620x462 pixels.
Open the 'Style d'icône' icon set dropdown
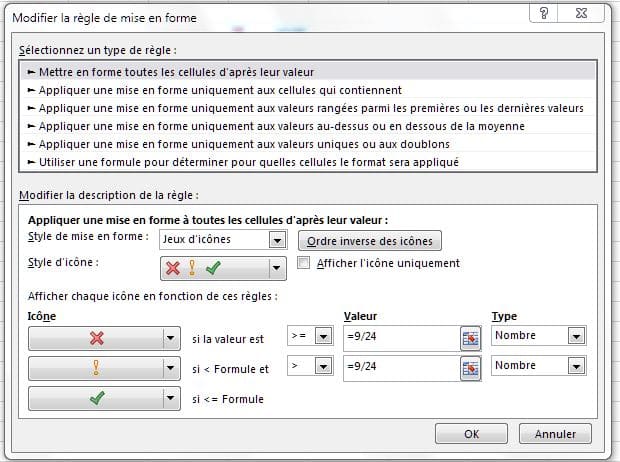point(277,268)
